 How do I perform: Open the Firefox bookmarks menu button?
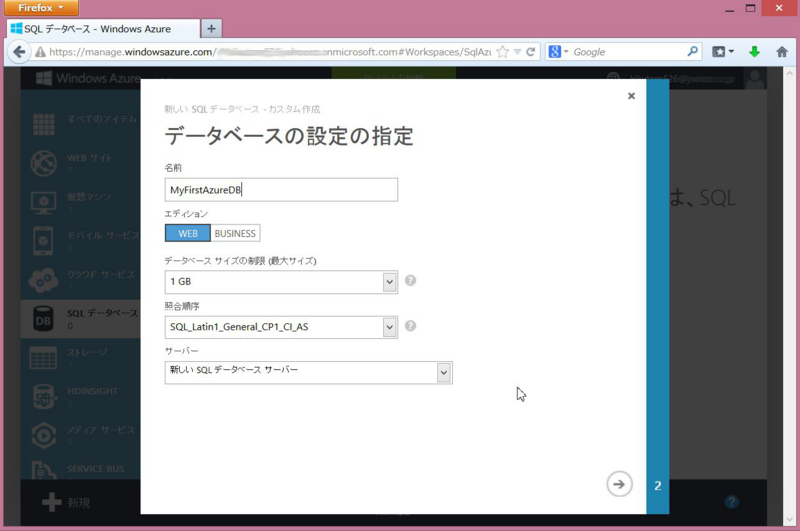(x=723, y=52)
